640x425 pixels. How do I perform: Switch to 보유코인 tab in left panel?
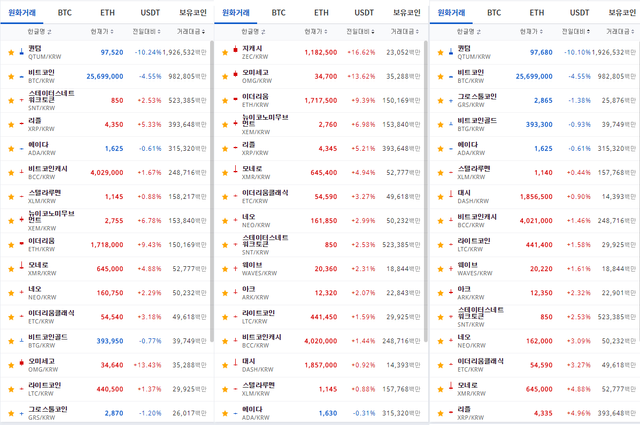(193, 13)
